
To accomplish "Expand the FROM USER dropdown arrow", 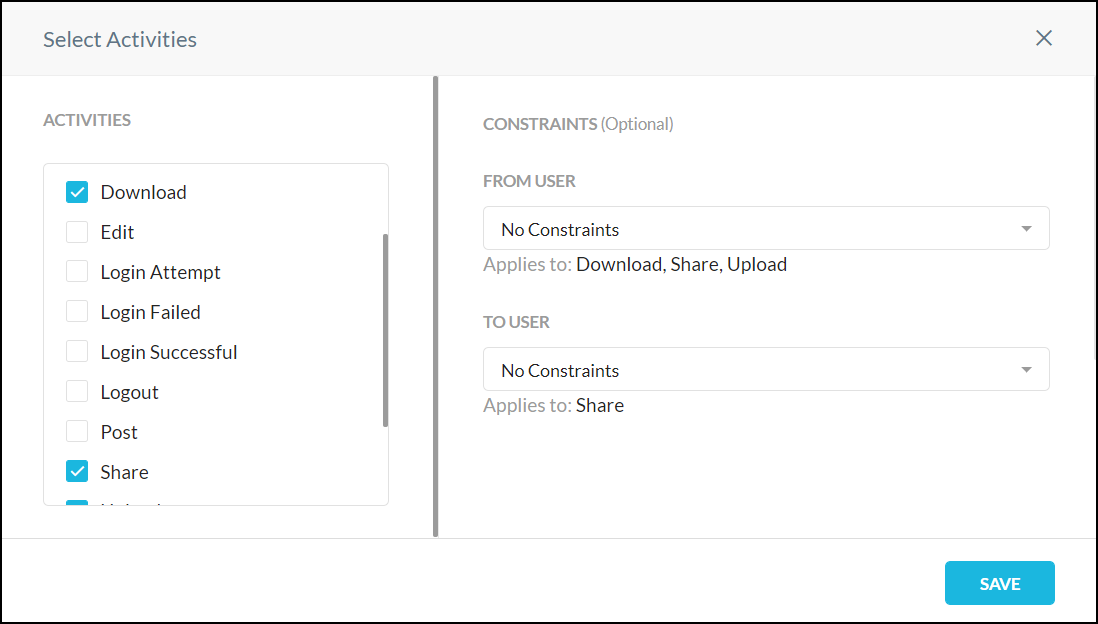I will 1026,228.
